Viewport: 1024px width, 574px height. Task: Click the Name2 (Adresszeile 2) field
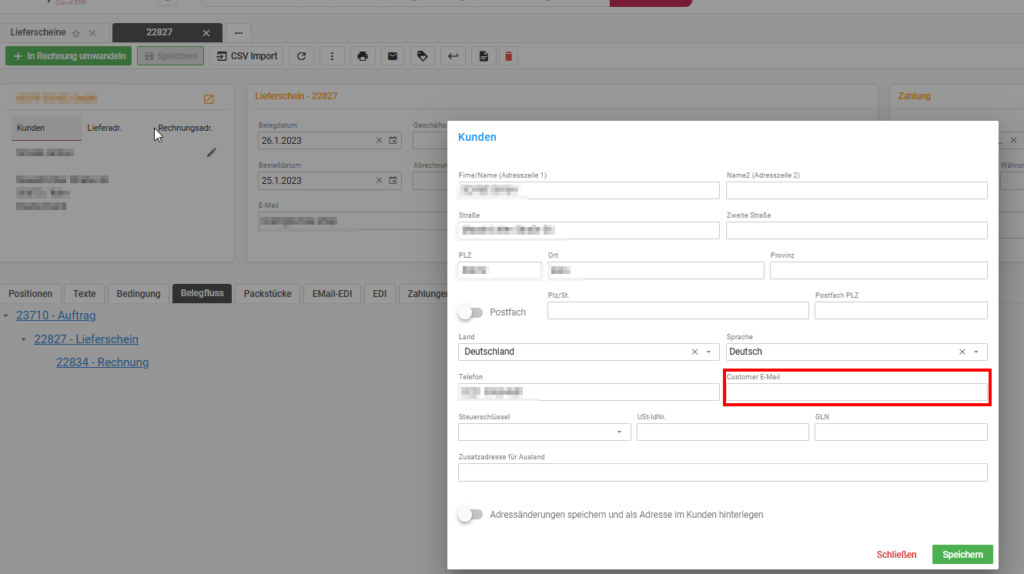[857, 190]
